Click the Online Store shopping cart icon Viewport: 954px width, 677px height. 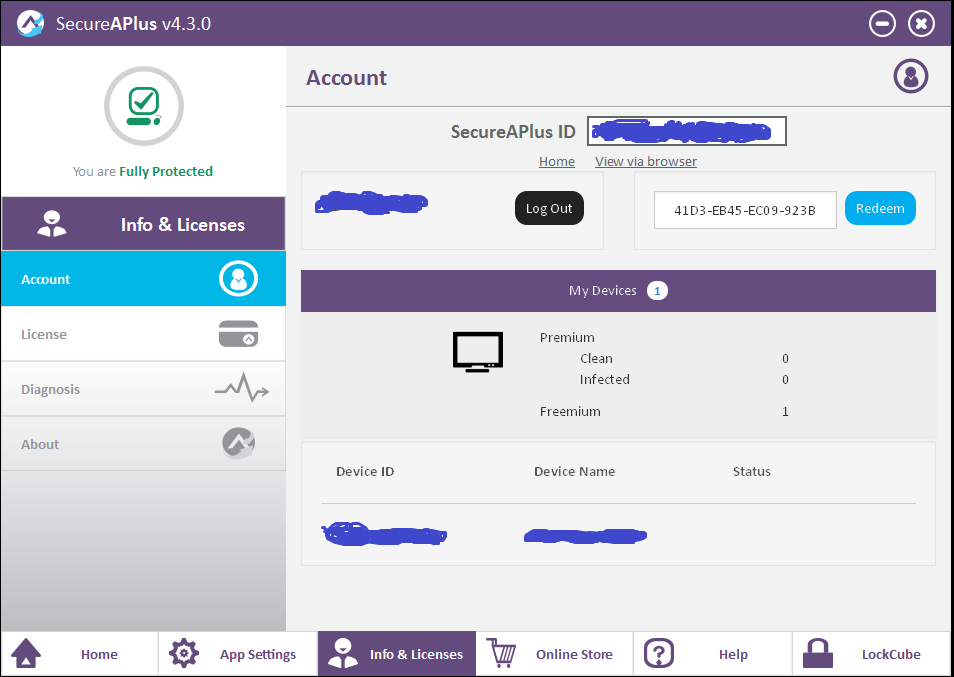[501, 653]
